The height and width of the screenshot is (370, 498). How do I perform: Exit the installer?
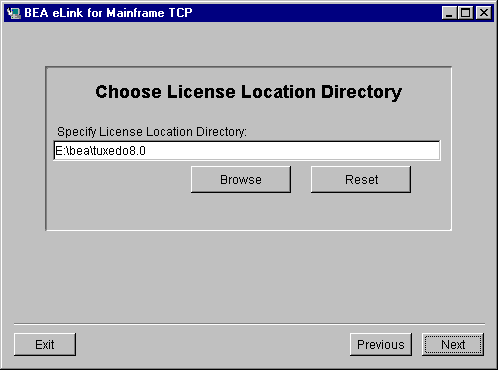tap(45, 344)
